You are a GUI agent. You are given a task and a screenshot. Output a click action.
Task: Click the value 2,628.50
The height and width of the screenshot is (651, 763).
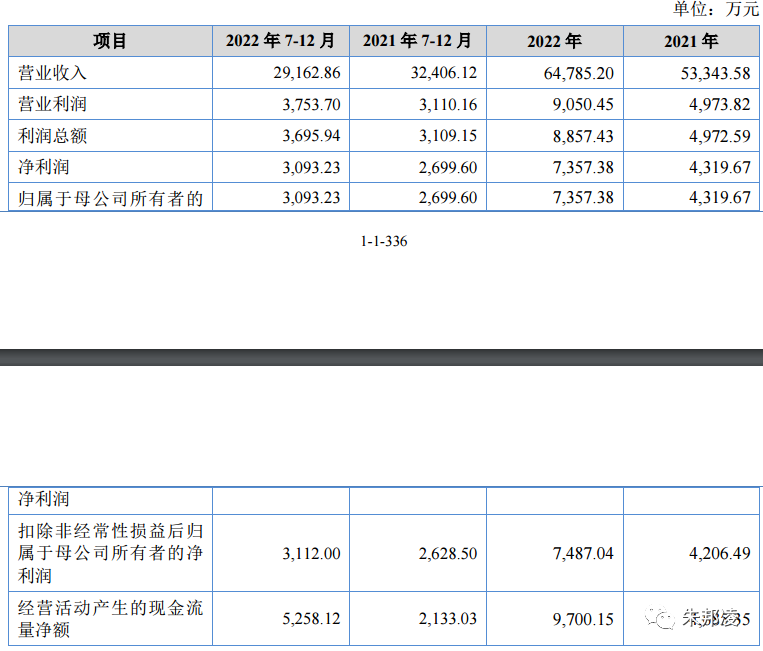[x=448, y=554]
